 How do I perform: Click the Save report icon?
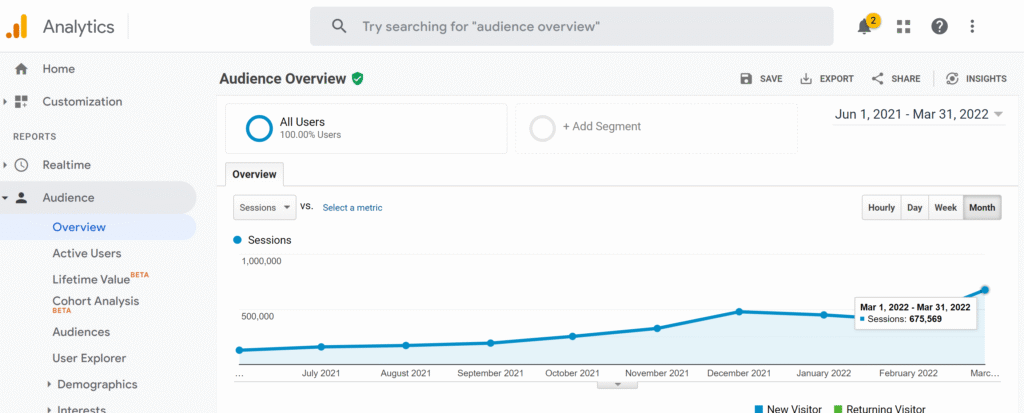click(x=746, y=79)
